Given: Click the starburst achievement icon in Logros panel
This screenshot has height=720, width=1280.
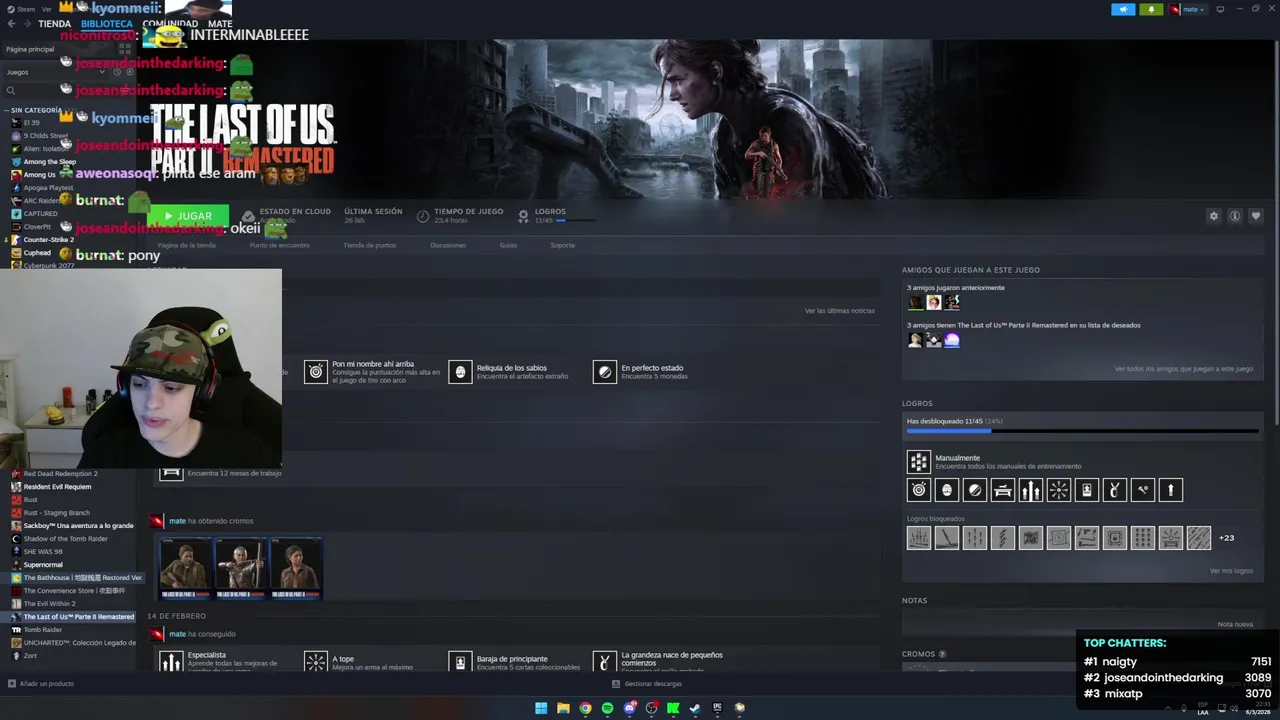Looking at the screenshot, I should (x=1058, y=490).
